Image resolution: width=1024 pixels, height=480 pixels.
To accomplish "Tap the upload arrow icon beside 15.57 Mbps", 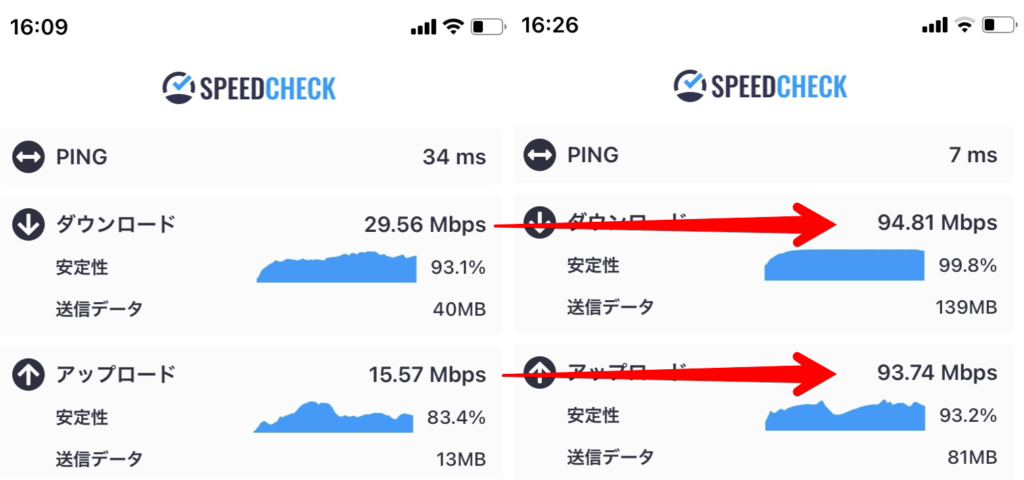I will tap(28, 375).
